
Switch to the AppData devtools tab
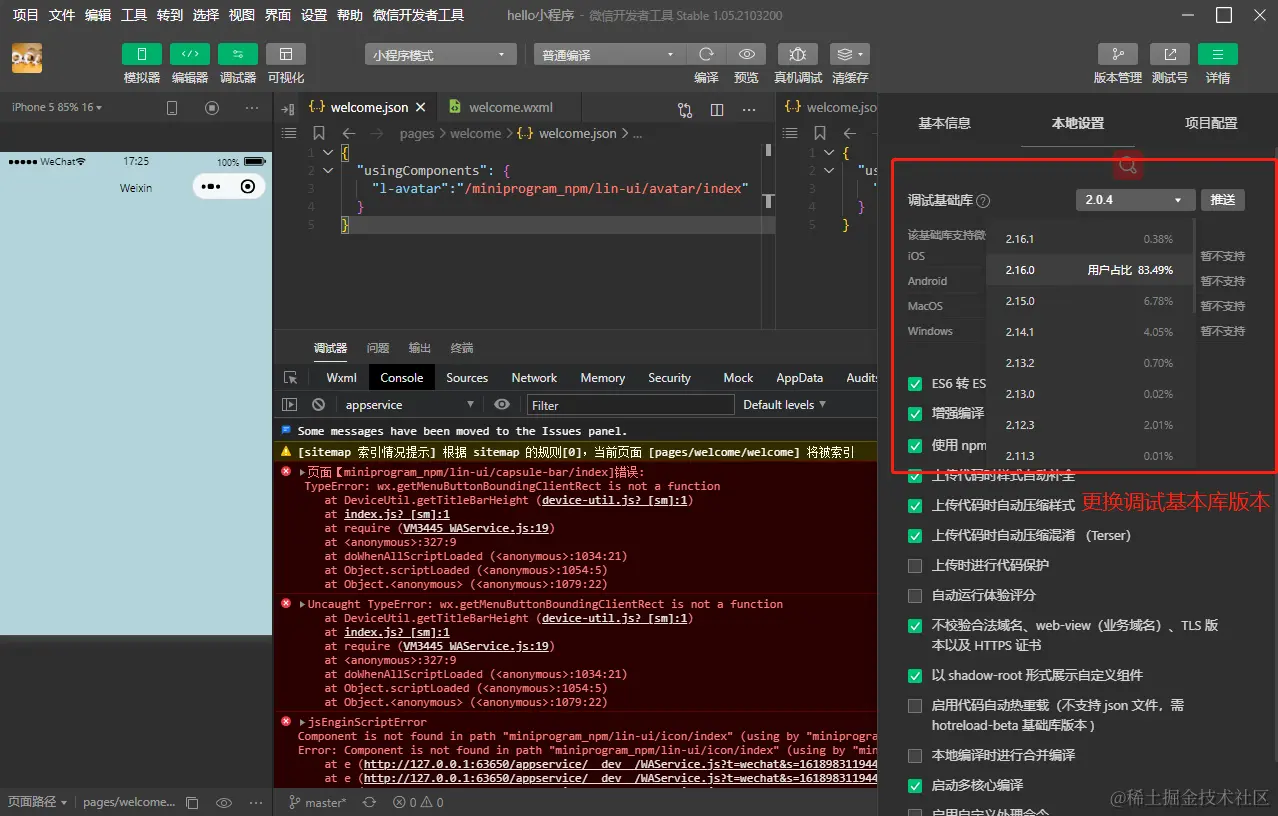click(799, 378)
